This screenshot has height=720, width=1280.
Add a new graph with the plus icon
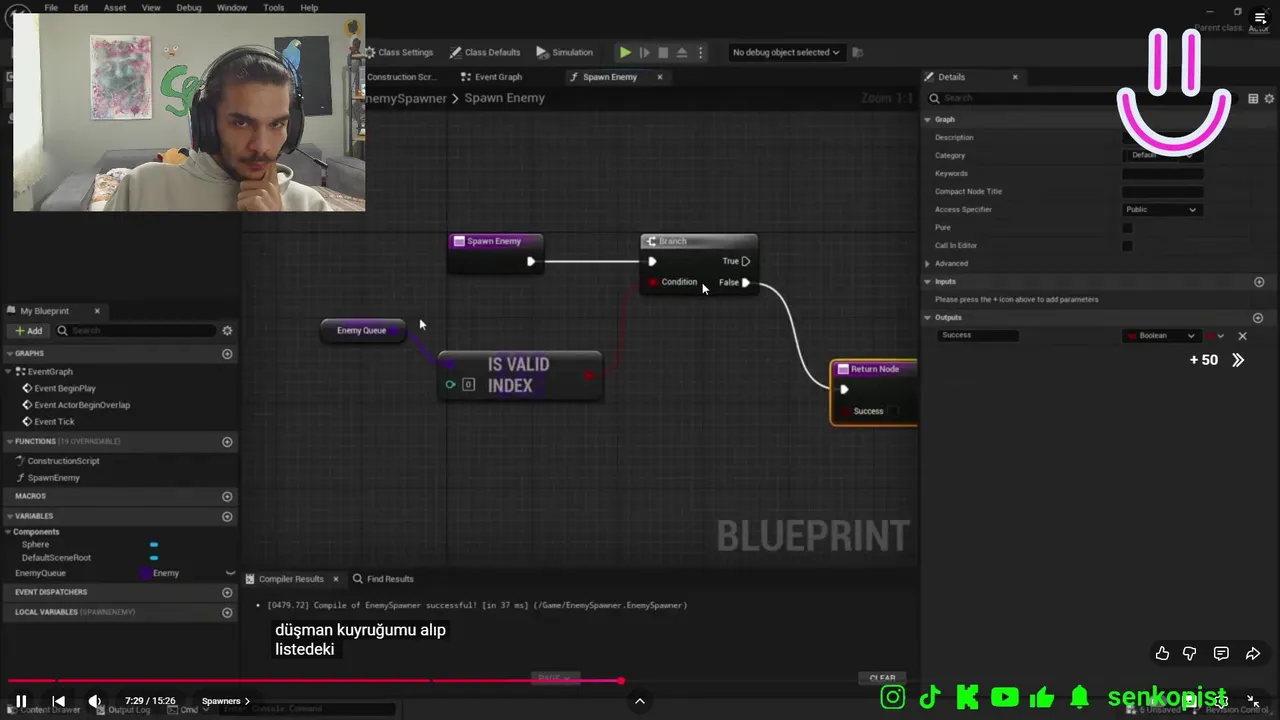(227, 354)
